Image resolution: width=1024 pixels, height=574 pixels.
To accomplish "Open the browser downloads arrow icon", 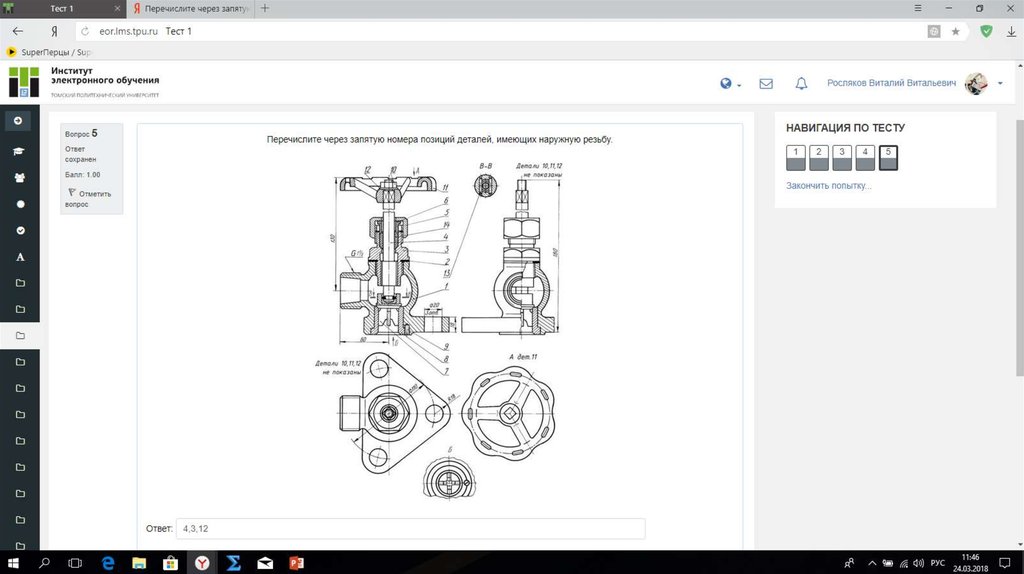I will 1009,31.
